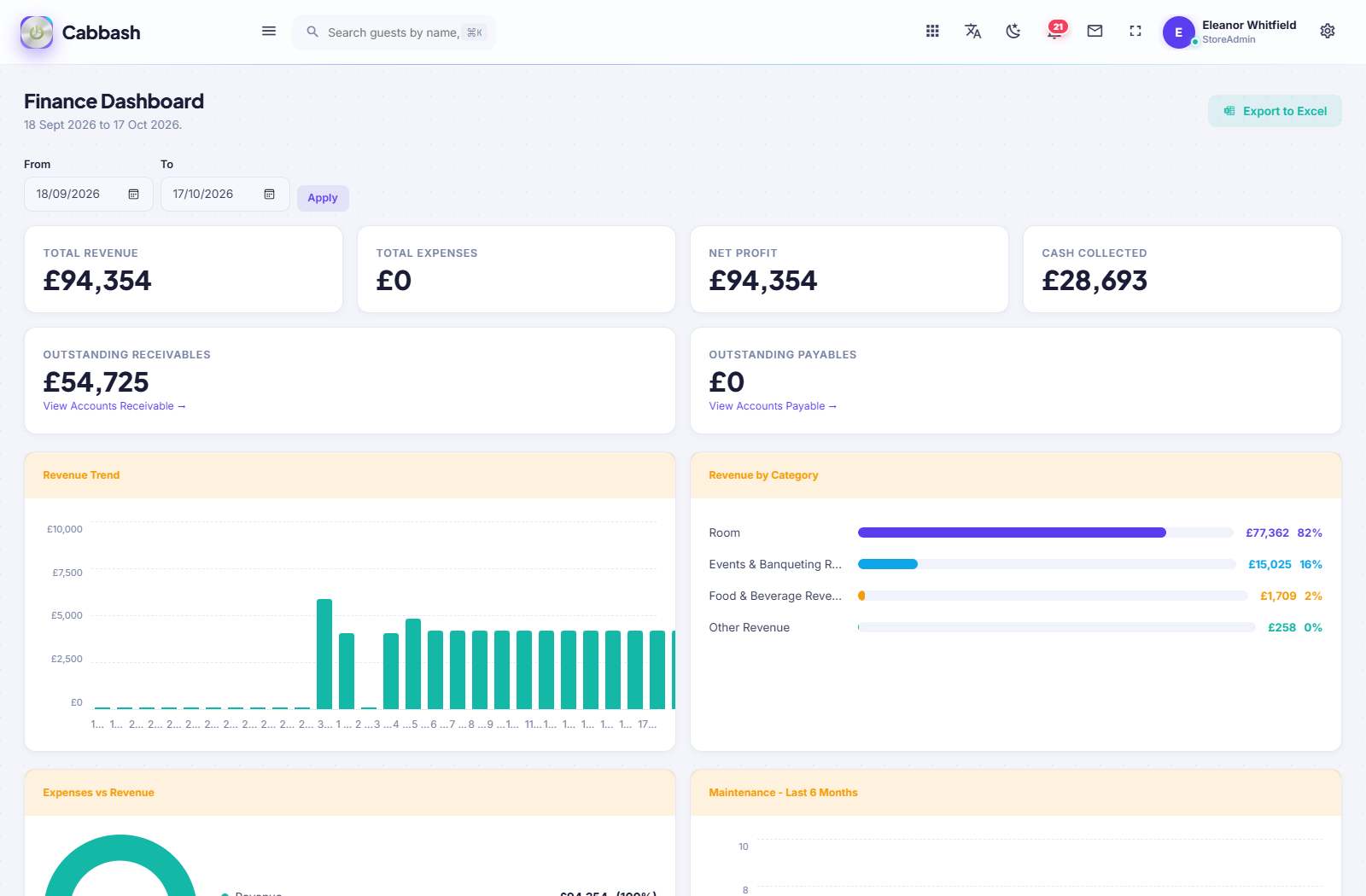The image size is (1366, 896).
Task: Open From date calendar picker
Action: (134, 195)
